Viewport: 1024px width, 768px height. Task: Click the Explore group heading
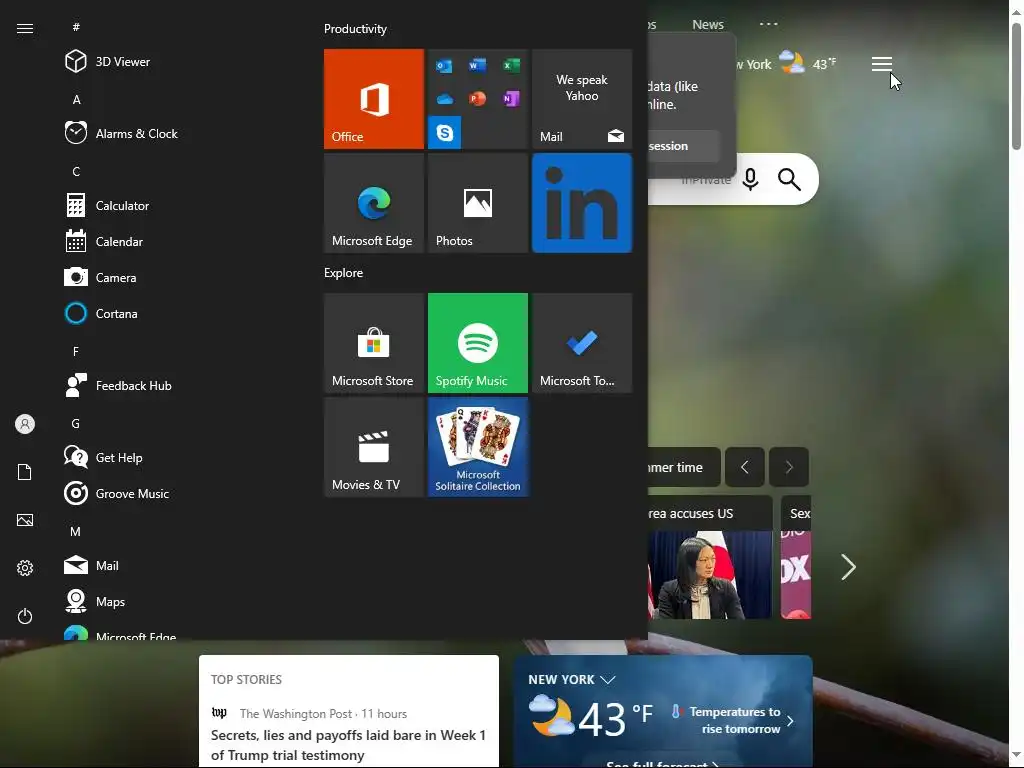[344, 273]
